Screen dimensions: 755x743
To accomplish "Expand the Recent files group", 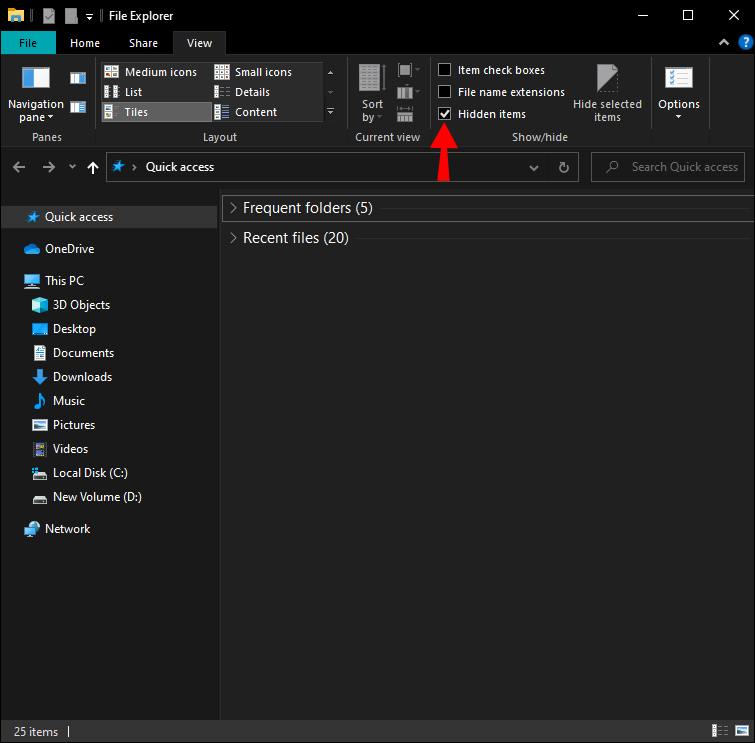I will coord(234,238).
